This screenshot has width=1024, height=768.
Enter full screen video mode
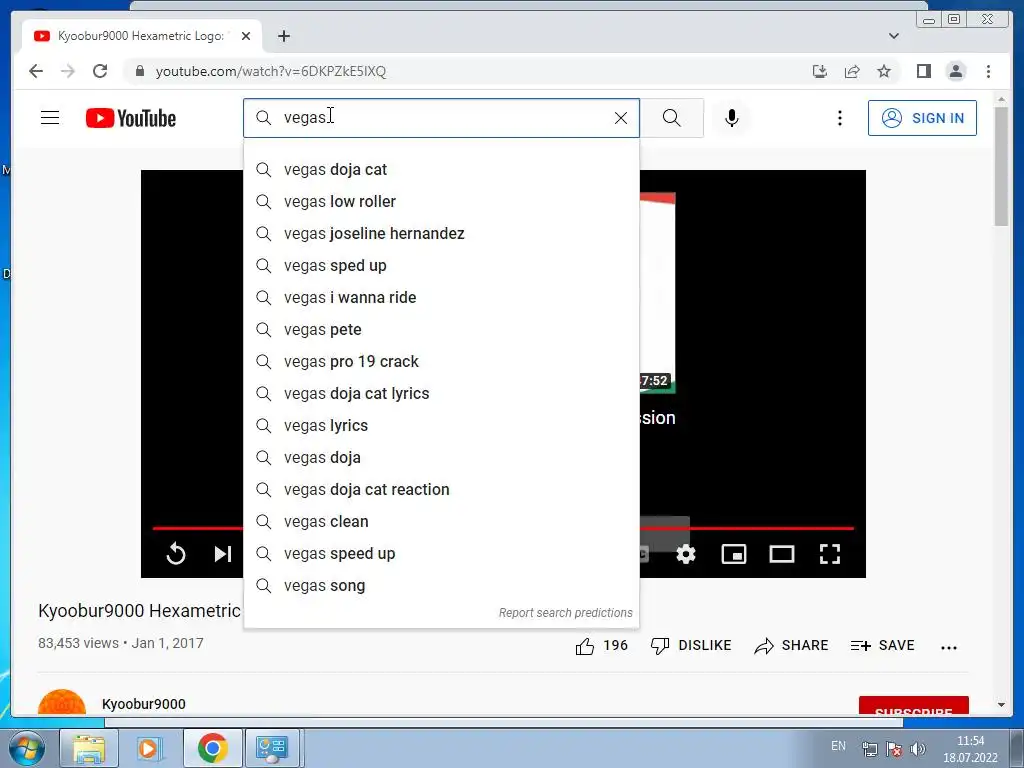point(829,554)
